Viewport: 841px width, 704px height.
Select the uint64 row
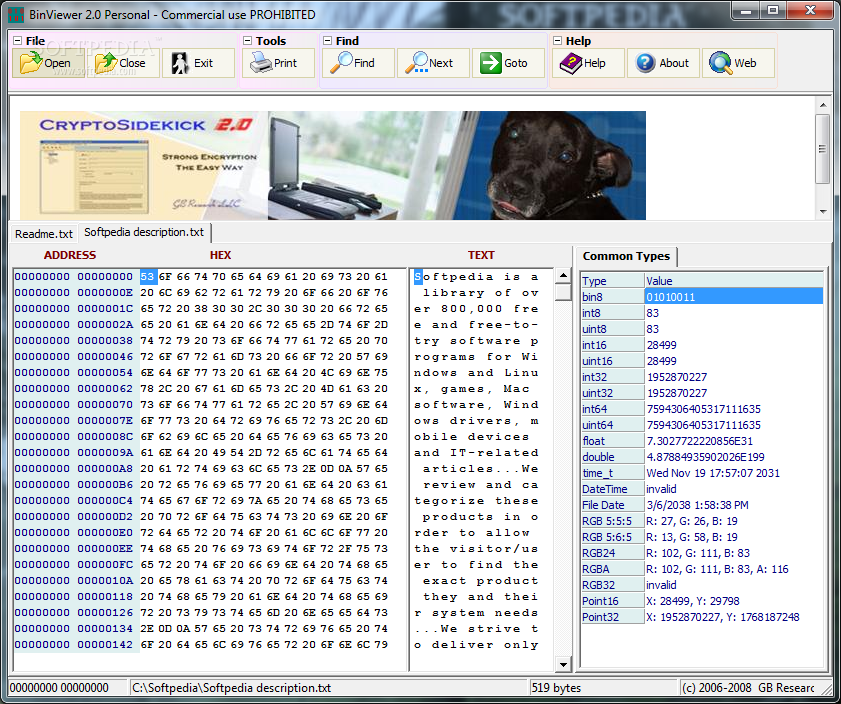click(702, 425)
